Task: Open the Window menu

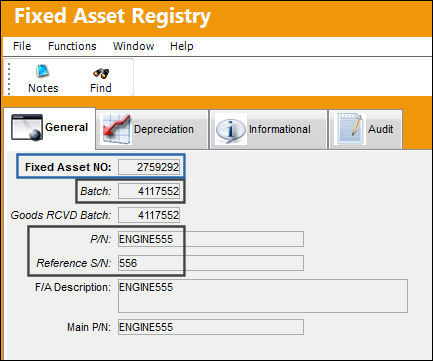Action: coord(133,46)
